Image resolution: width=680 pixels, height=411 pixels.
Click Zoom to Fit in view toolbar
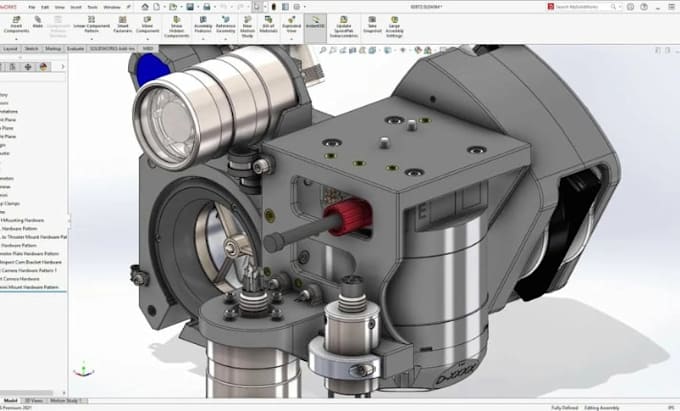(x=323, y=50)
